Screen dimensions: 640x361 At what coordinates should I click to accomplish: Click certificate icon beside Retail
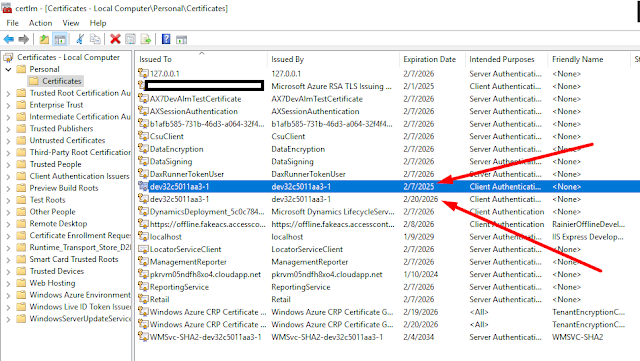point(143,299)
